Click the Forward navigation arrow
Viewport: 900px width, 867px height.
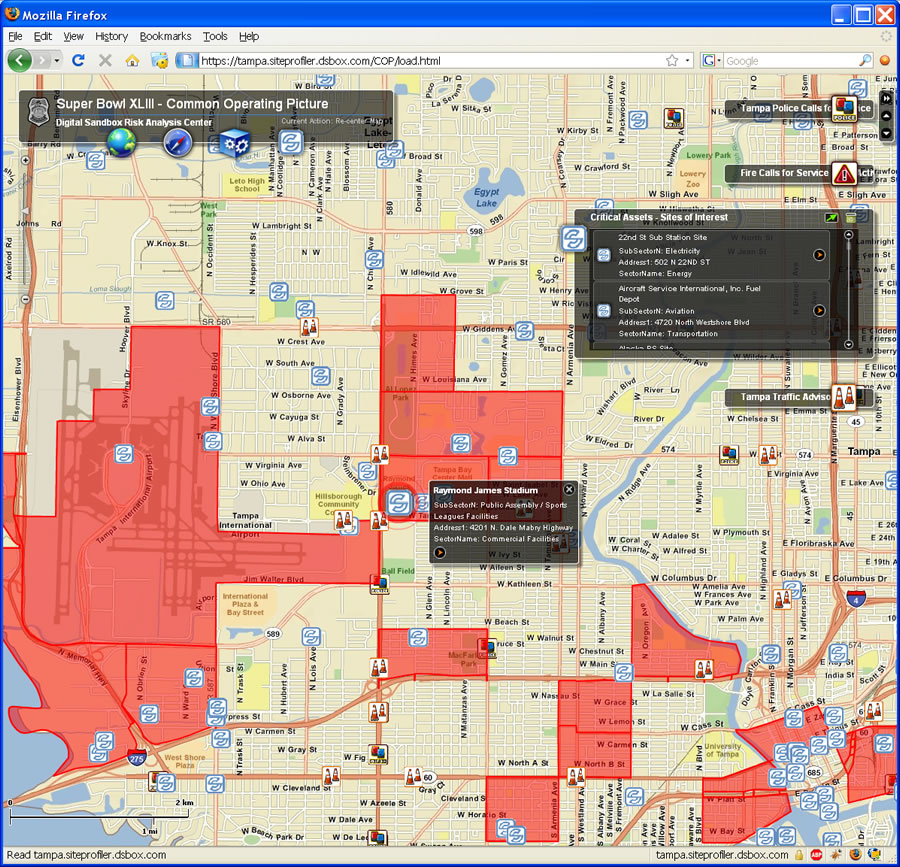click(x=42, y=60)
